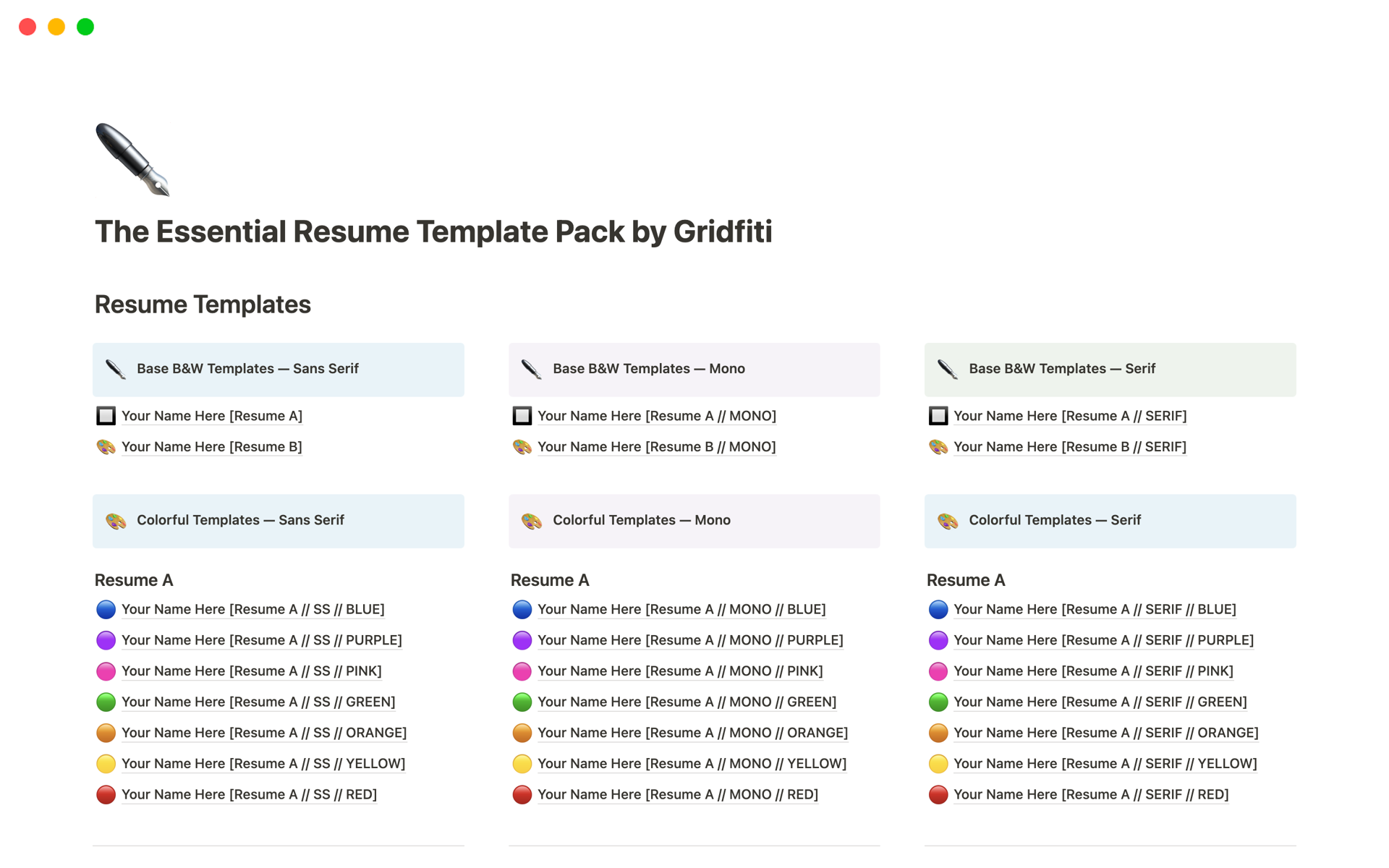The height and width of the screenshot is (868, 1389).
Task: Open Resume A // SERIF // RED link
Action: [x=1090, y=795]
